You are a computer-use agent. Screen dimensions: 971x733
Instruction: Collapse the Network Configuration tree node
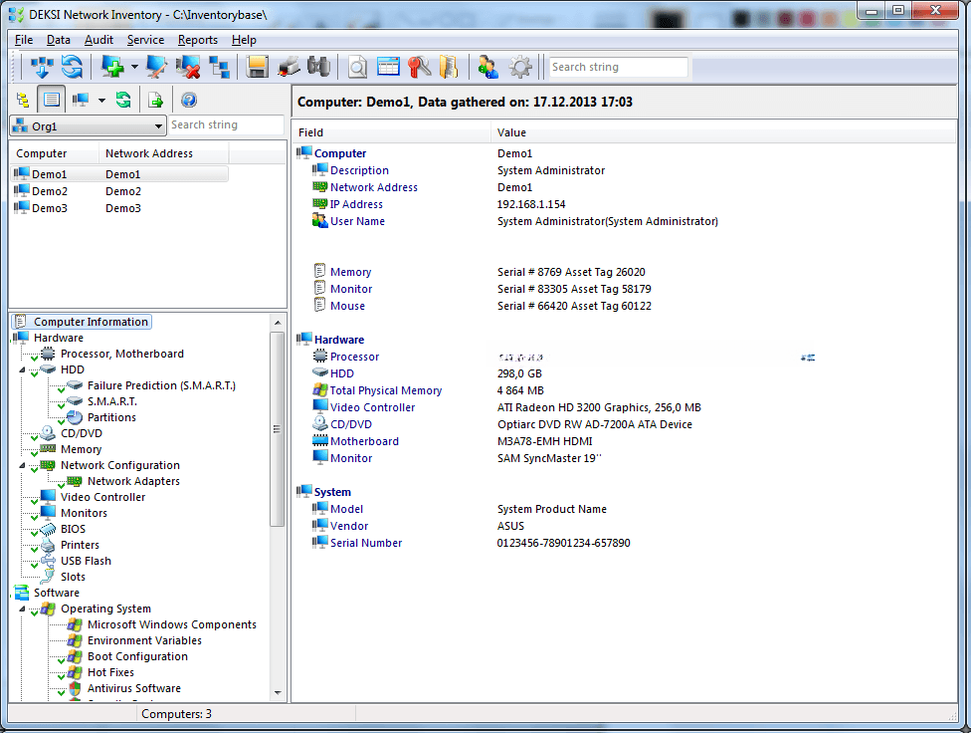pyautogui.click(x=22, y=465)
